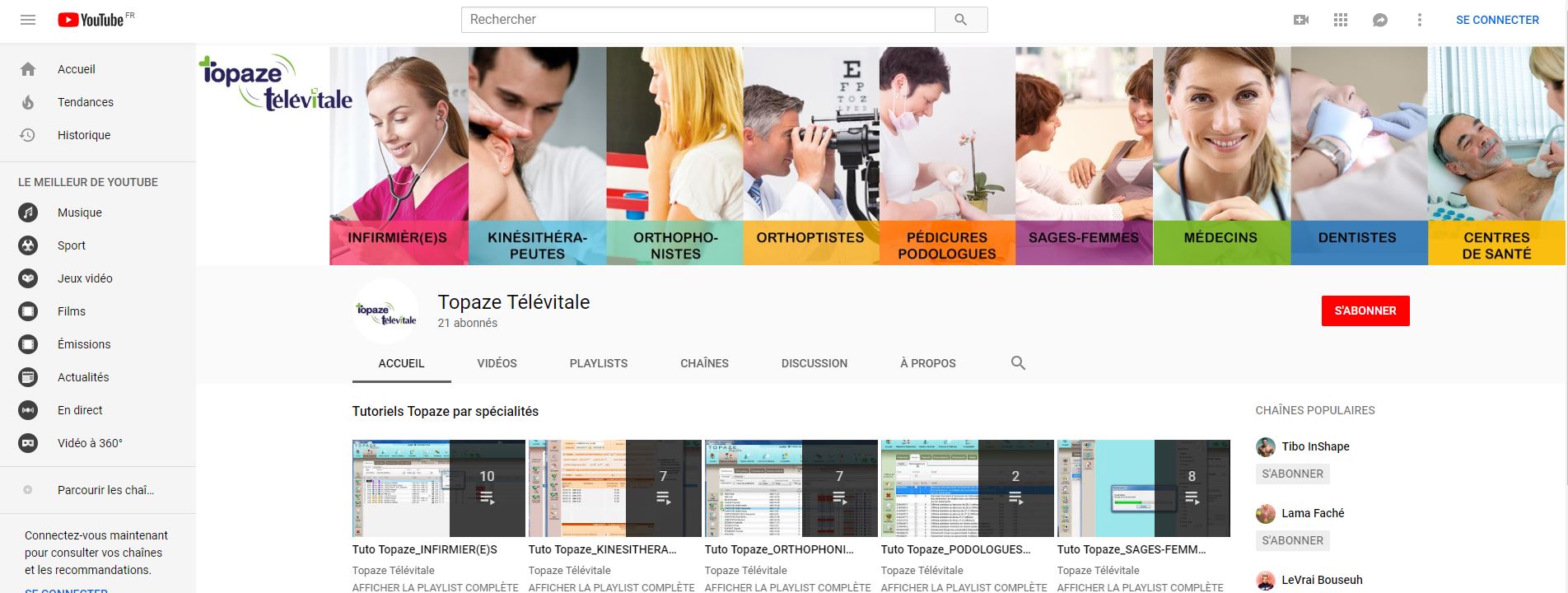This screenshot has width=1568, height=593.
Task: Open the create video camera icon
Action: (x=1301, y=20)
